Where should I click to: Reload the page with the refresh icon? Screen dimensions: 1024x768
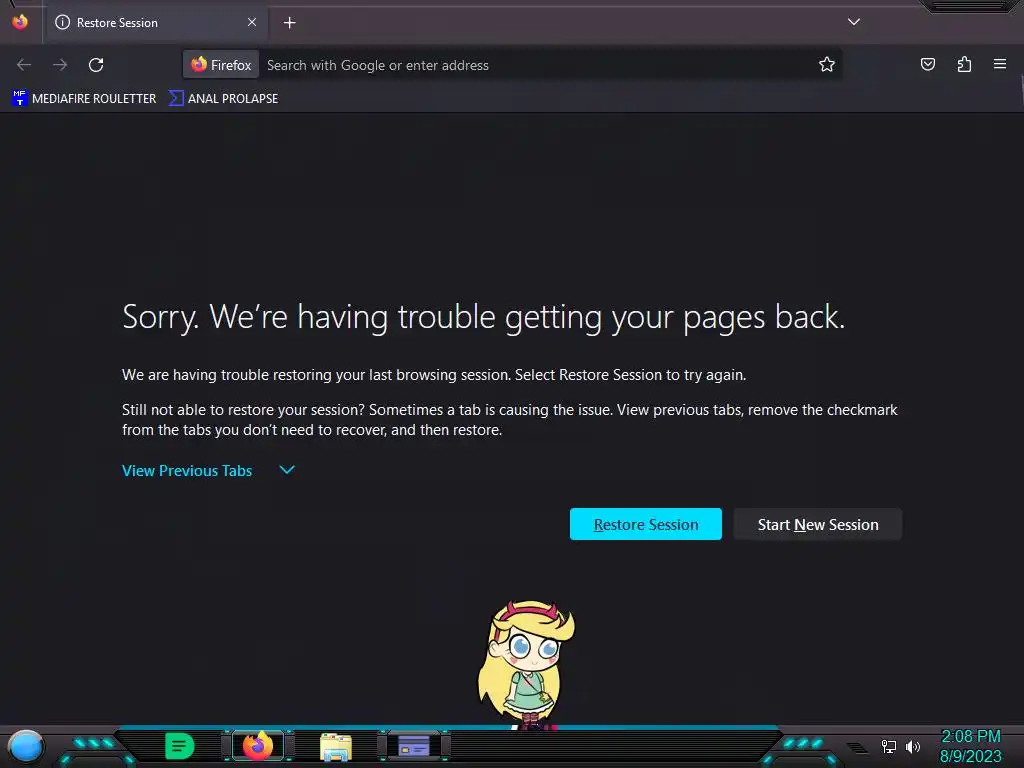coord(96,65)
